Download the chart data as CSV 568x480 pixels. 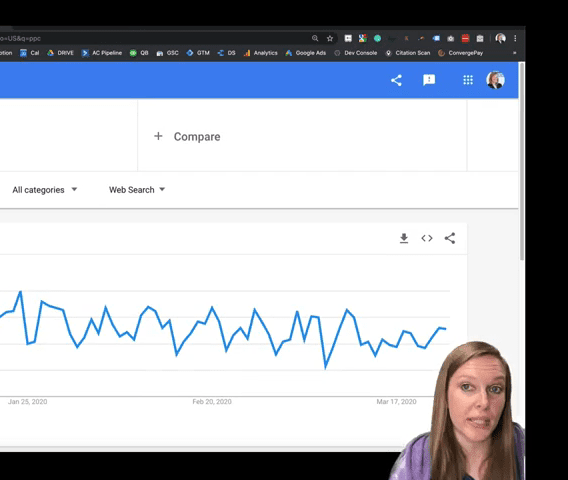(x=404, y=238)
